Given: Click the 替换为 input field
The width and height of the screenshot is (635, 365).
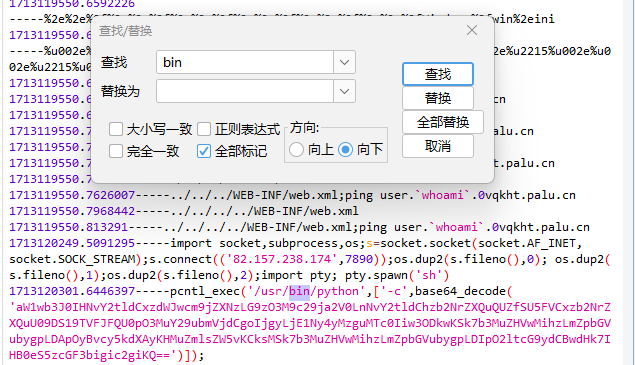Looking at the screenshot, I should [245, 91].
